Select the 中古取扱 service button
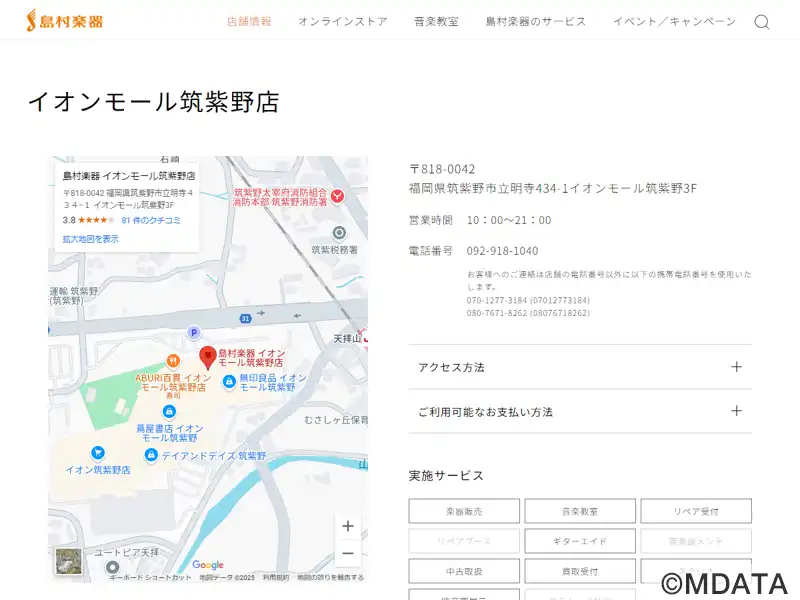The width and height of the screenshot is (800, 600). point(464,571)
